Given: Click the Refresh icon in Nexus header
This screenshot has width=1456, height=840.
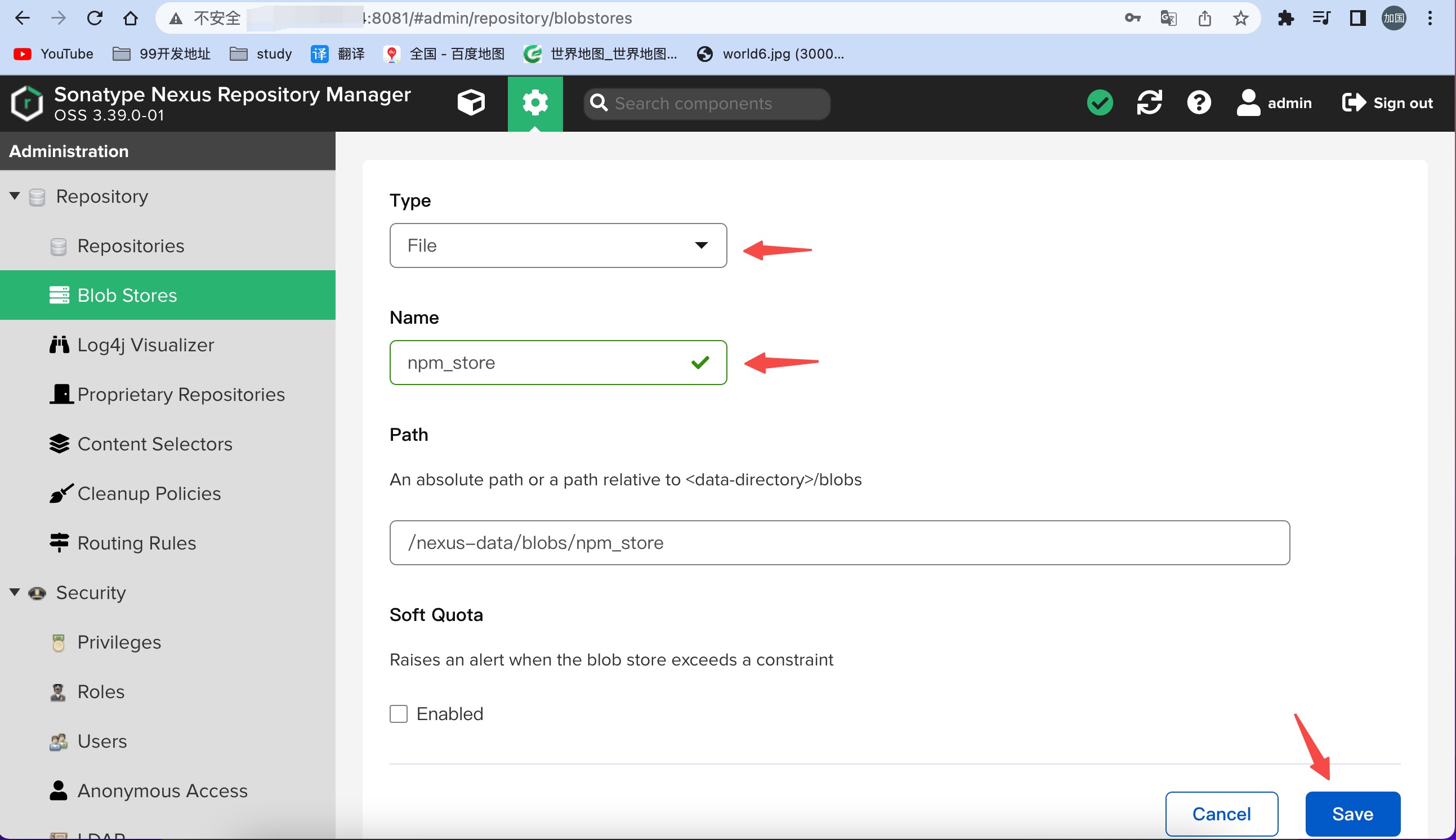Looking at the screenshot, I should coord(1149,102).
